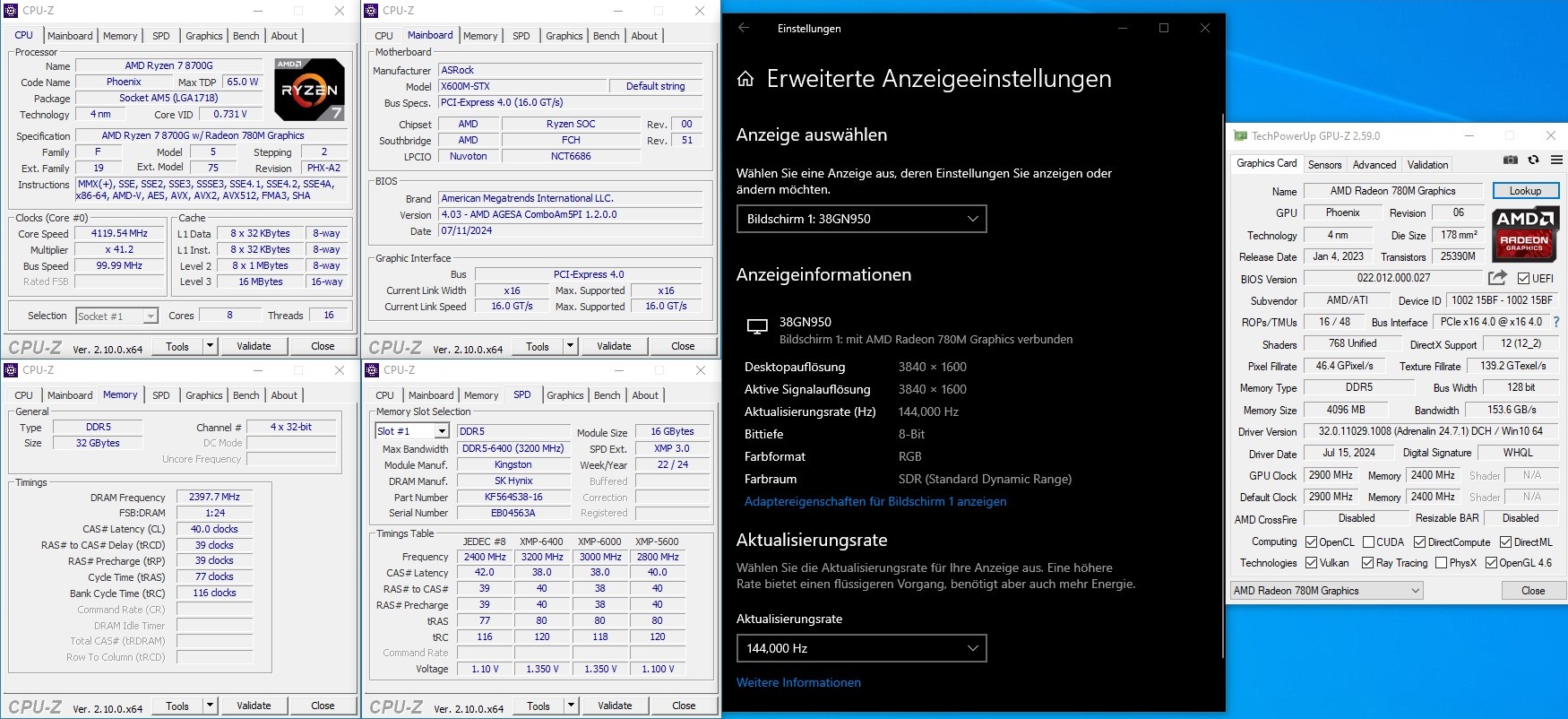Open the Adaptereigenschaften für Bildschirm 1 anzeigen link
The height and width of the screenshot is (719, 1568).
coord(875,502)
